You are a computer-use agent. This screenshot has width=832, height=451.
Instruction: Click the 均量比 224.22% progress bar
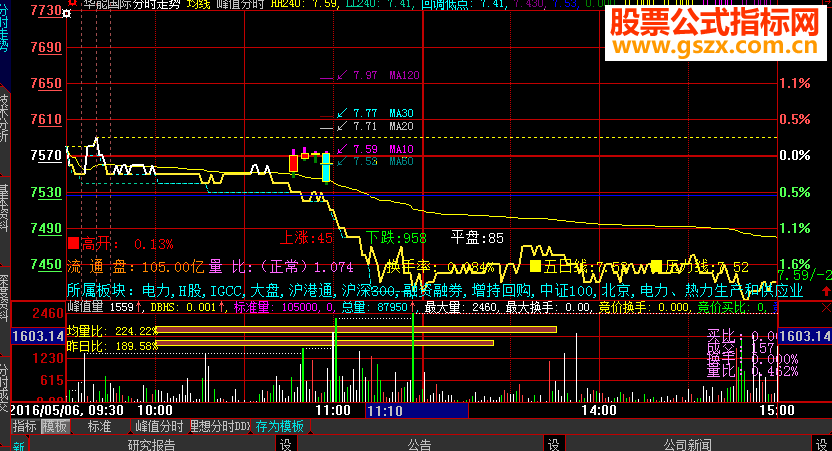356,329
